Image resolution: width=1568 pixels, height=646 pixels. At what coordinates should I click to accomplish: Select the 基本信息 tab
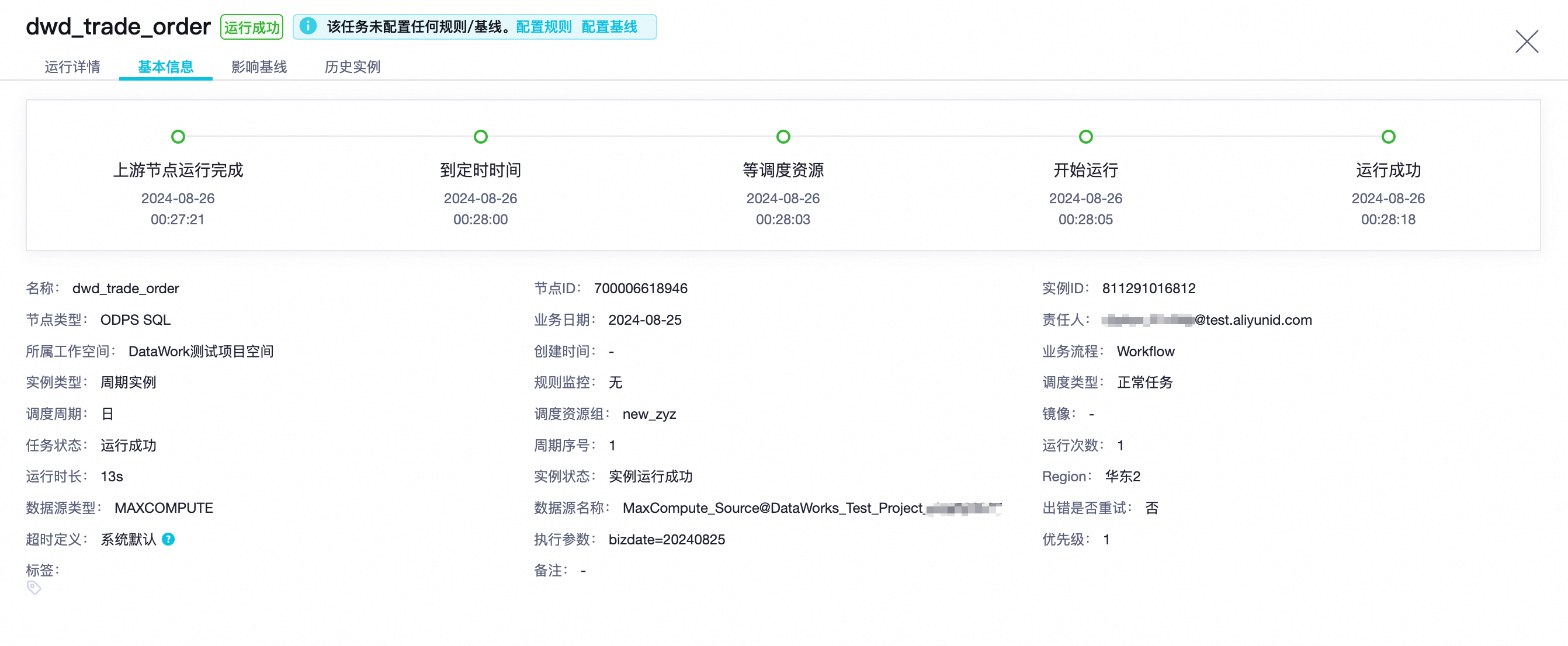[x=165, y=67]
